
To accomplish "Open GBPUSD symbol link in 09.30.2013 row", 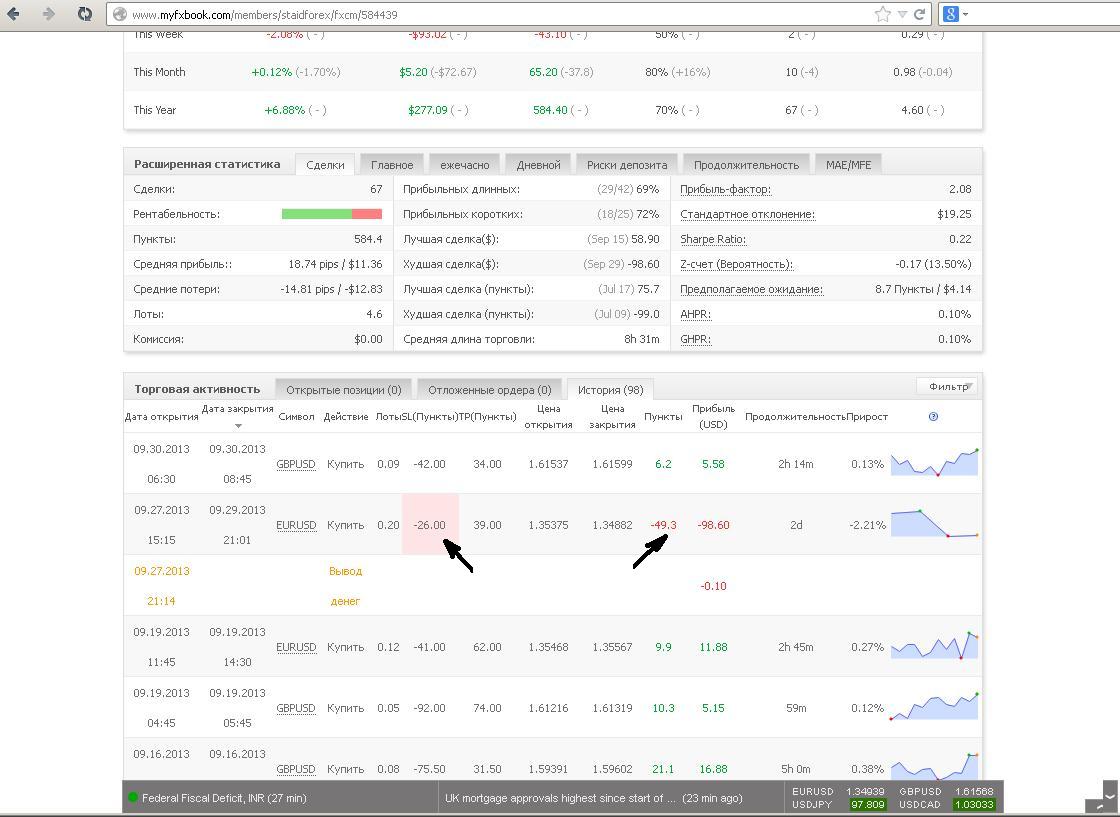I will pos(296,464).
